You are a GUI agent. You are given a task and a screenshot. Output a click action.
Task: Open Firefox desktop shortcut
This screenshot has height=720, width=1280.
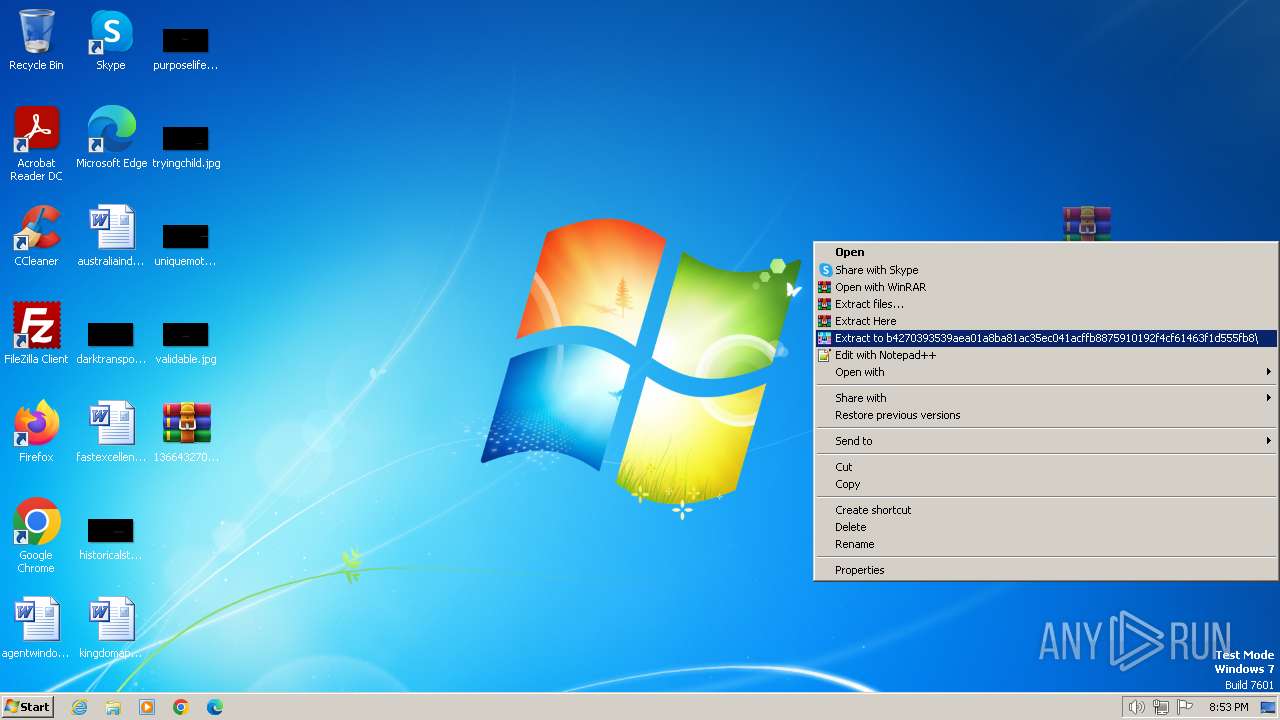pyautogui.click(x=36, y=432)
